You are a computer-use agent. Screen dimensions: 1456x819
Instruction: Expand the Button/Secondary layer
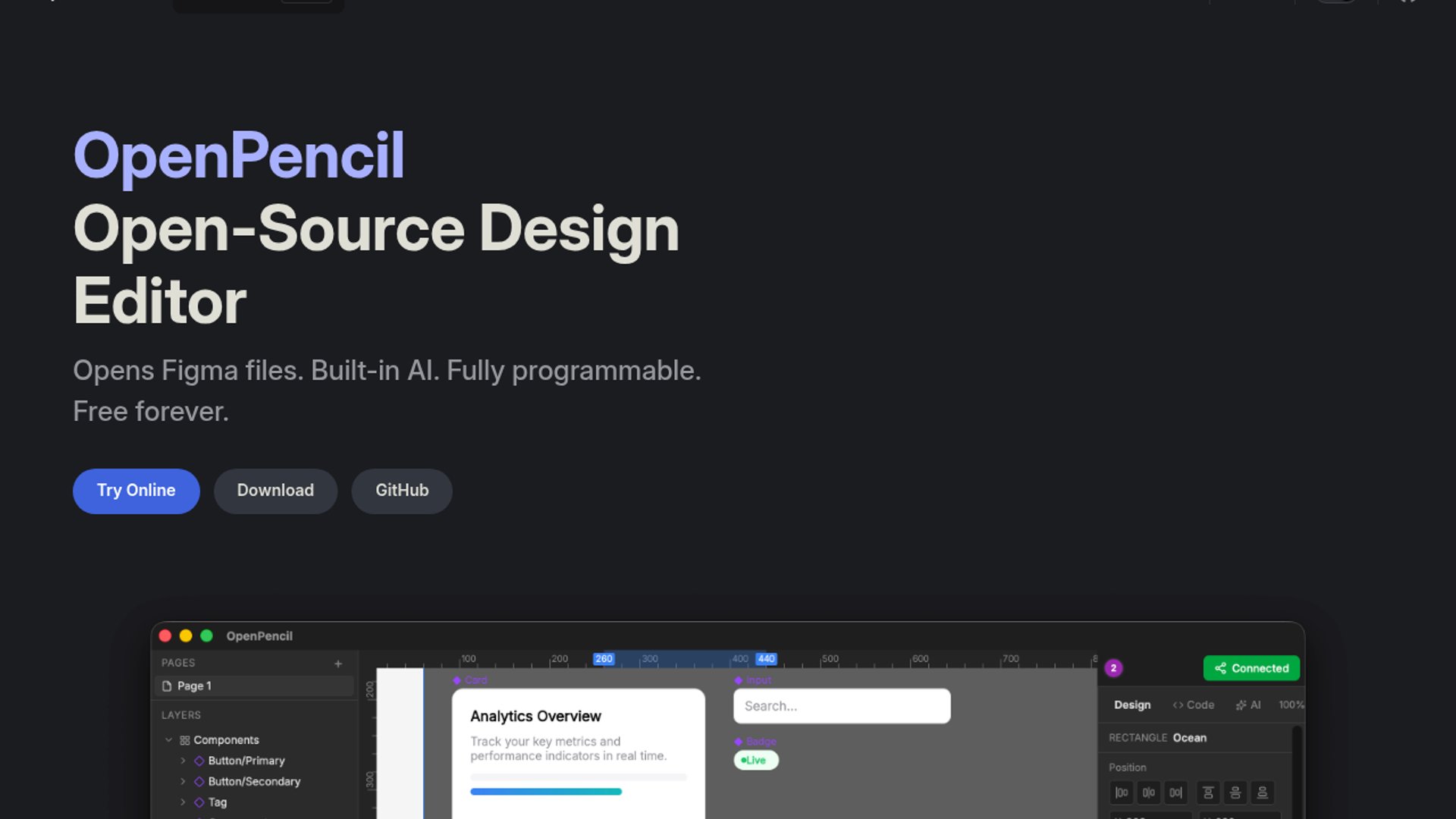pos(183,781)
